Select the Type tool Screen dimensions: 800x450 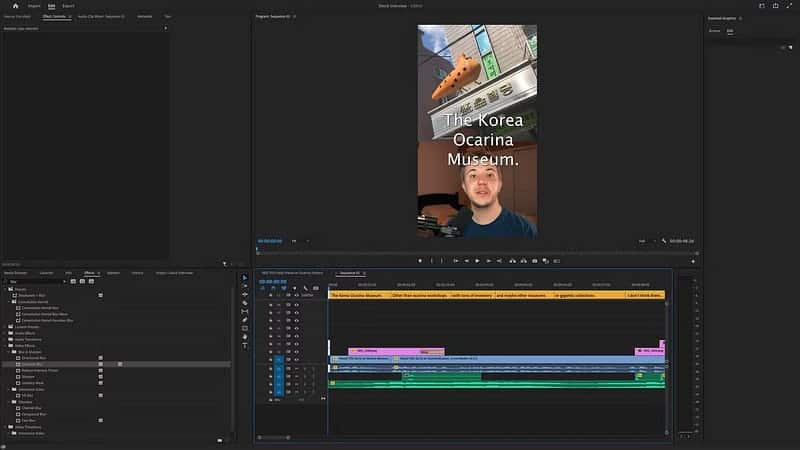coord(245,345)
